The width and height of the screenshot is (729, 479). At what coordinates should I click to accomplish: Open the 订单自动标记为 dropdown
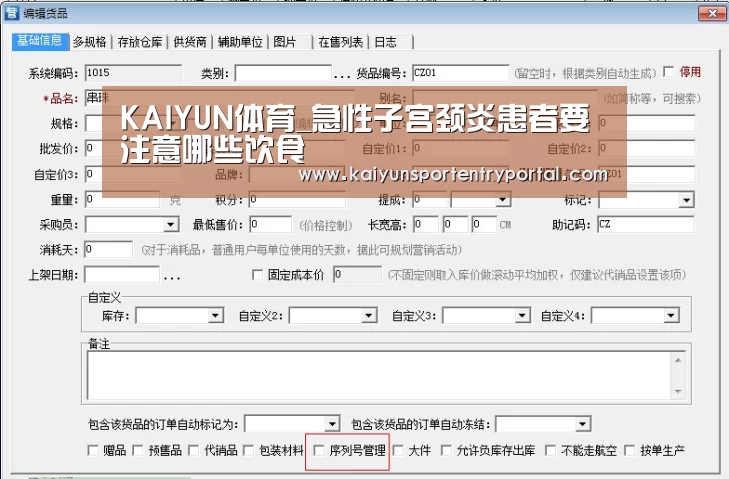(x=332, y=424)
